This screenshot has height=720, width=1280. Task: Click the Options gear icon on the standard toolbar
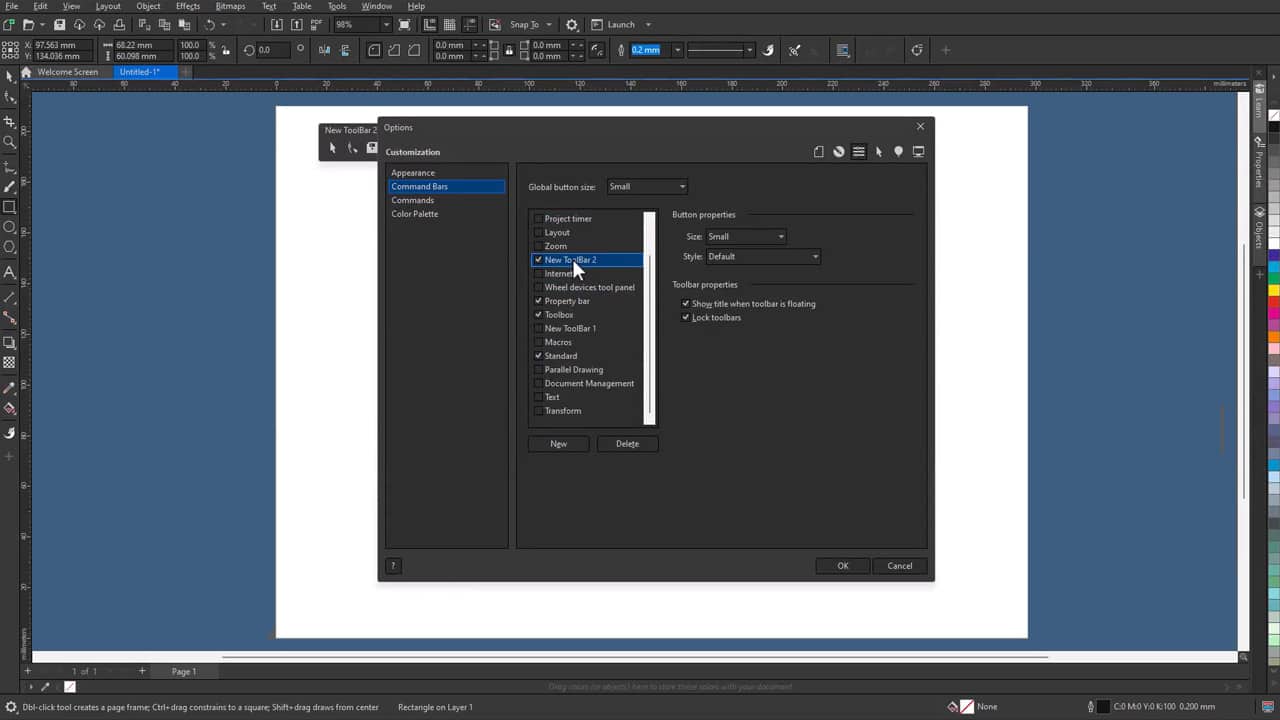(571, 24)
